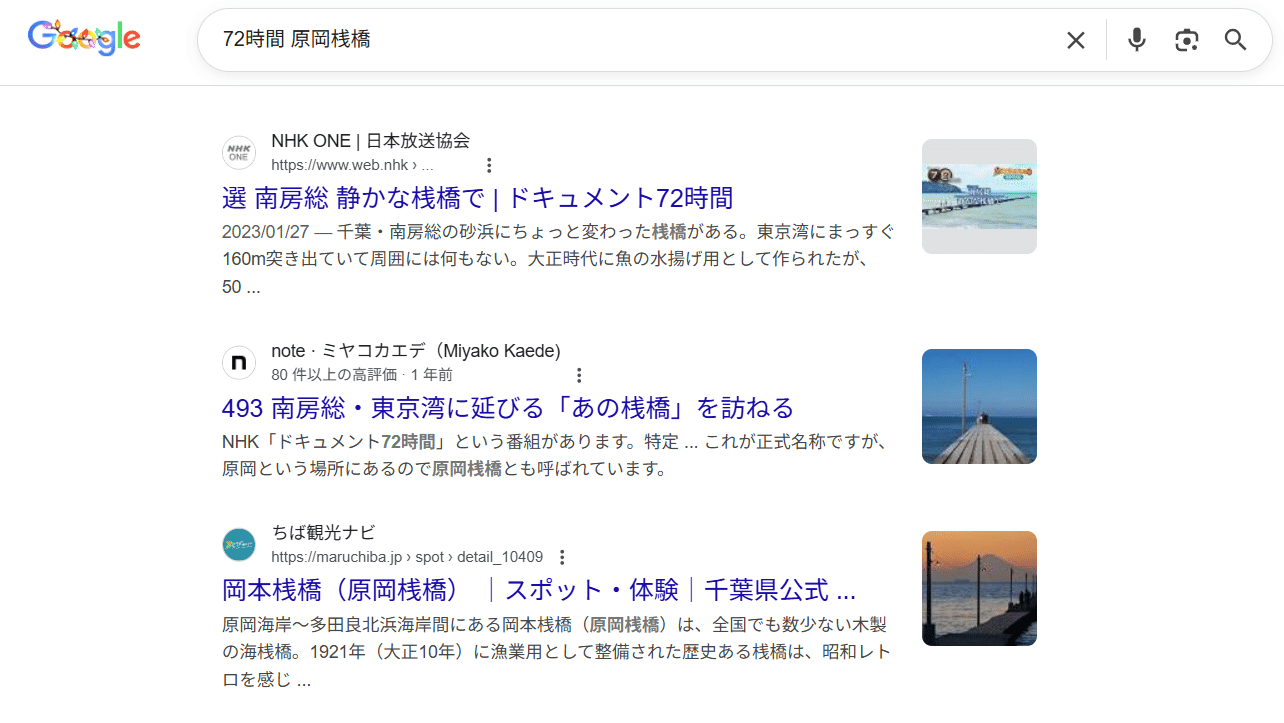Click the magnifying glass search button
This screenshot has height=723, width=1284.
click(x=1236, y=40)
